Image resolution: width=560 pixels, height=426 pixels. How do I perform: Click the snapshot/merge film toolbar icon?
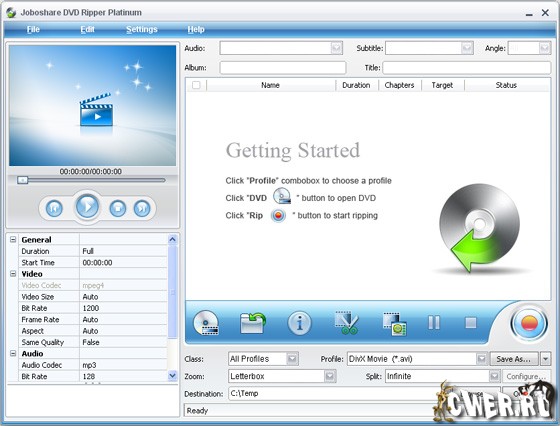pyautogui.click(x=394, y=324)
